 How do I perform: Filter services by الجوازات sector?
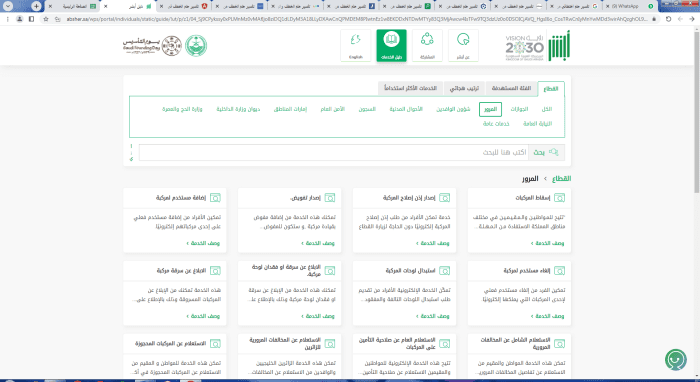[x=519, y=109]
